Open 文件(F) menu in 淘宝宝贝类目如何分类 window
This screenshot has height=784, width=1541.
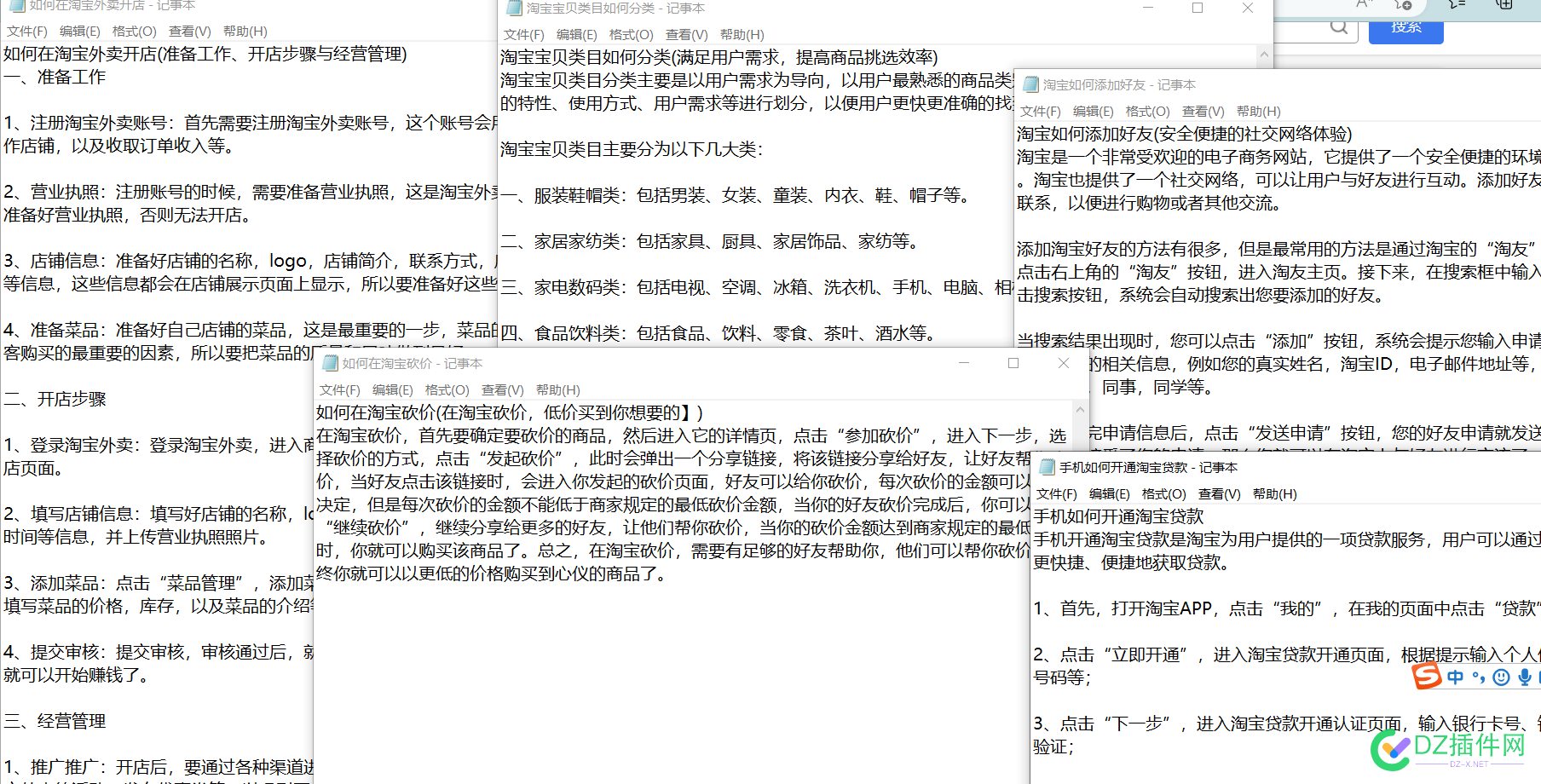pyautogui.click(x=524, y=35)
